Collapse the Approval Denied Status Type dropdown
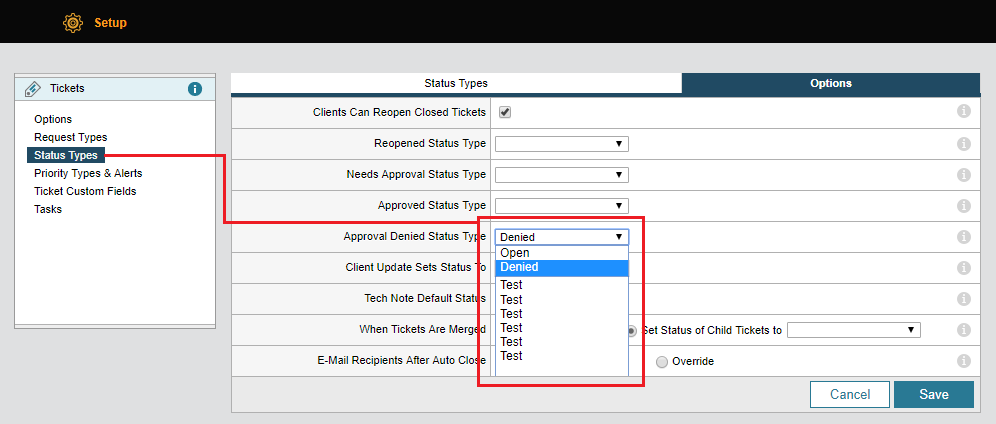The width and height of the screenshot is (996, 424). tap(562, 237)
